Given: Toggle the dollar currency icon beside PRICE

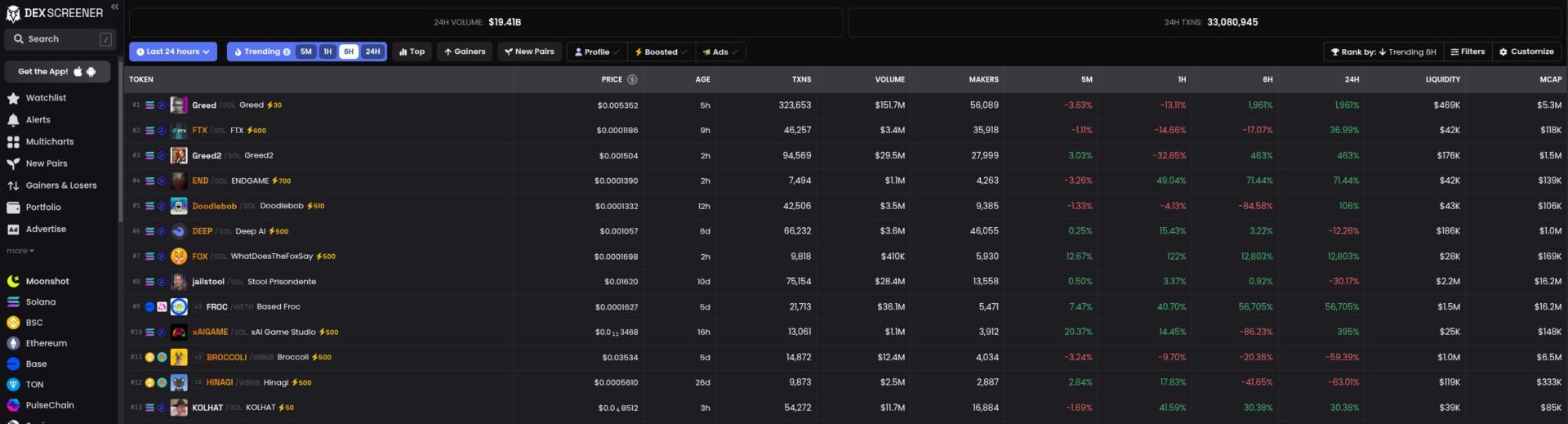Looking at the screenshot, I should pyautogui.click(x=632, y=79).
